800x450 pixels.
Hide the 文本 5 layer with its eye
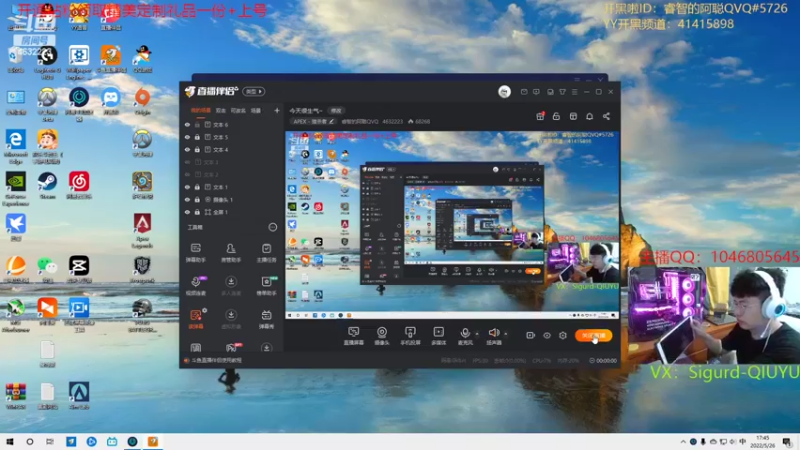coord(187,137)
